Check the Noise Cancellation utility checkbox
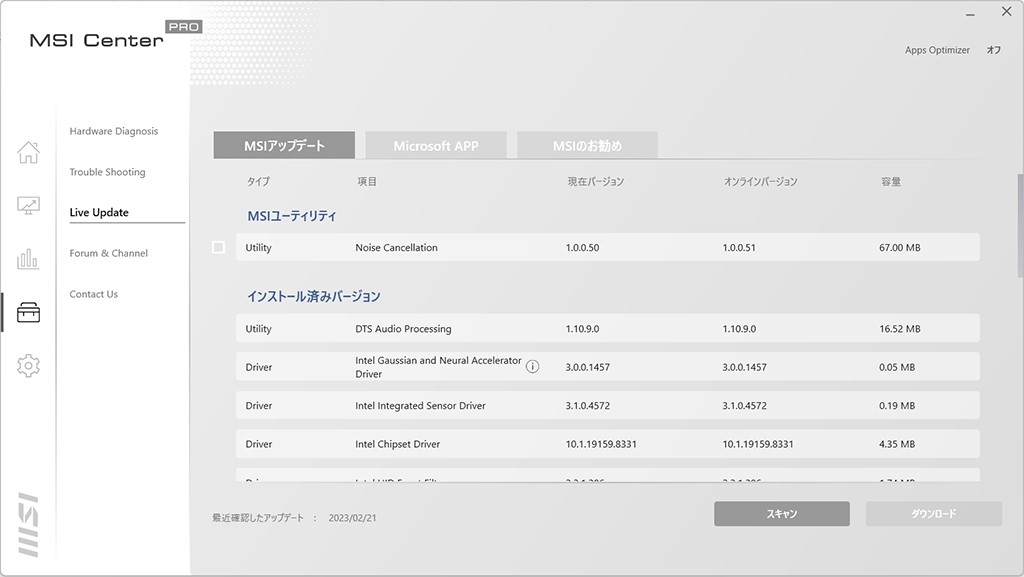This screenshot has height=577, width=1024. pyautogui.click(x=219, y=247)
